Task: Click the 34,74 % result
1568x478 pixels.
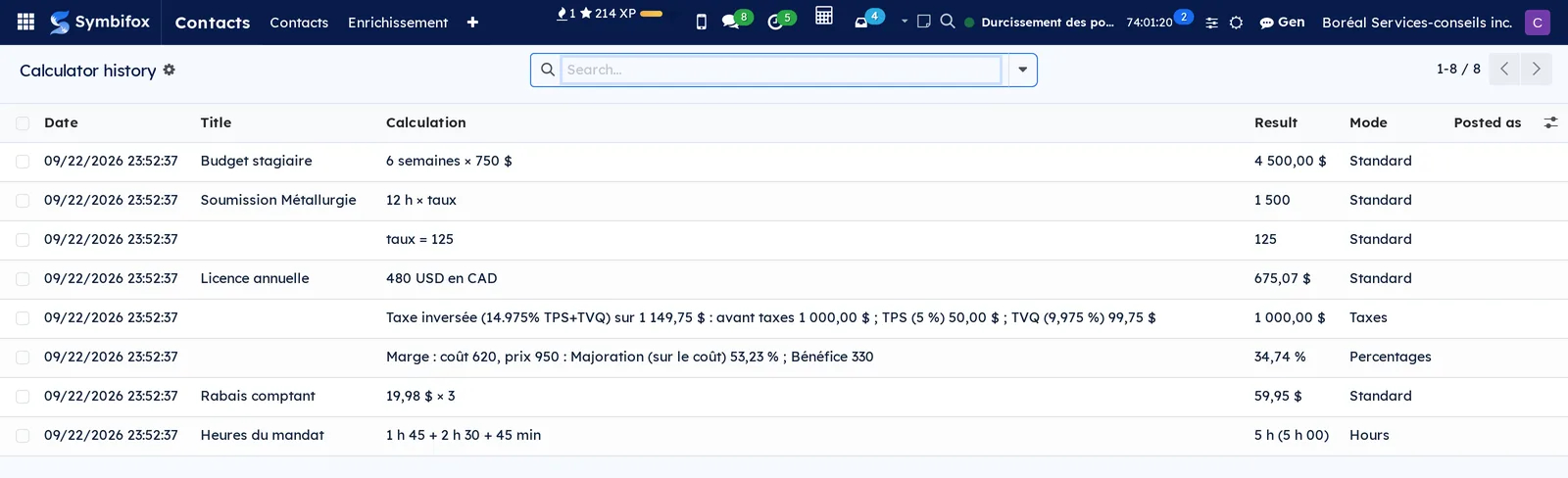Action: click(x=1280, y=357)
